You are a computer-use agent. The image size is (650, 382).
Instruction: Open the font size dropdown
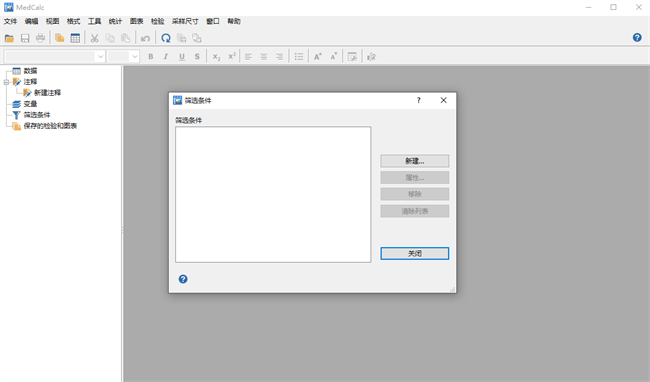pos(134,56)
